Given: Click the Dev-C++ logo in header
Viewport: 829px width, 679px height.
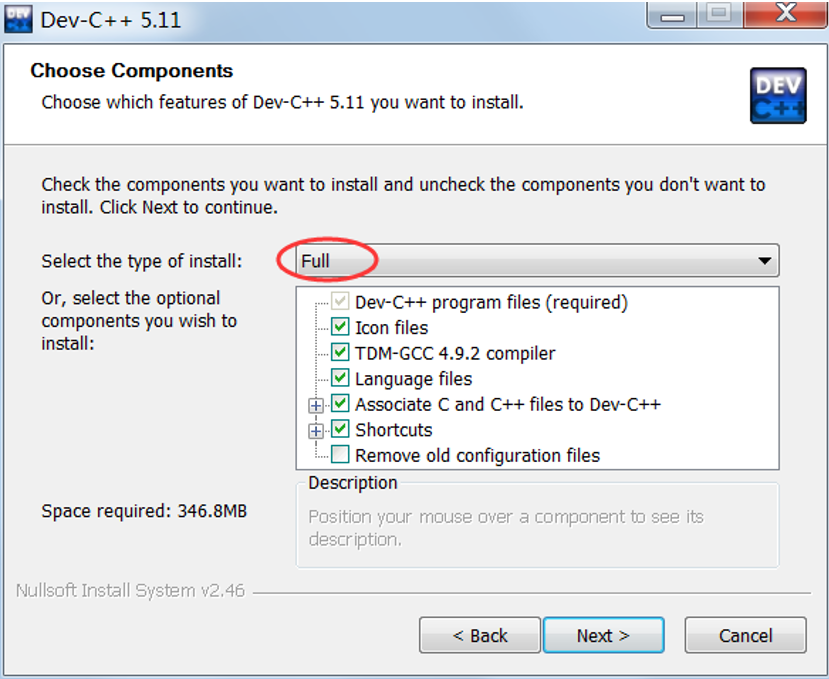Looking at the screenshot, I should click(777, 96).
